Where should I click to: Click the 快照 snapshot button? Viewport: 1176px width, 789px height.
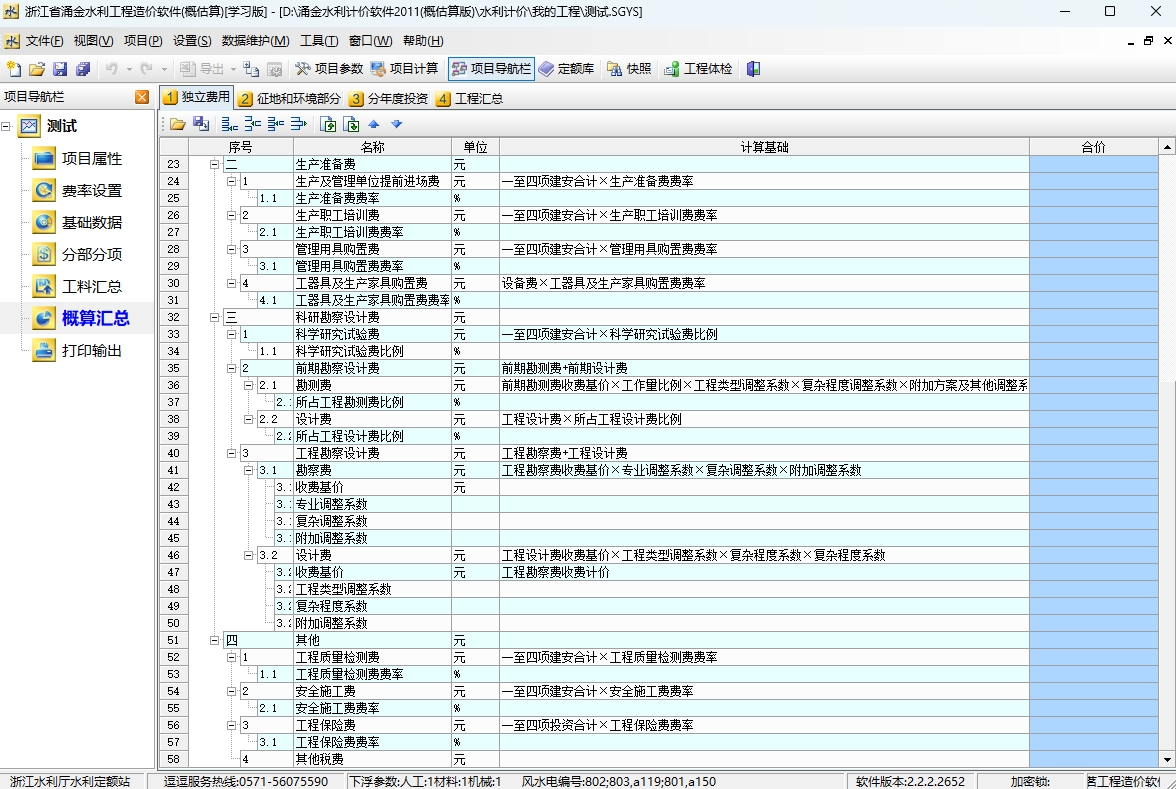[x=629, y=69]
